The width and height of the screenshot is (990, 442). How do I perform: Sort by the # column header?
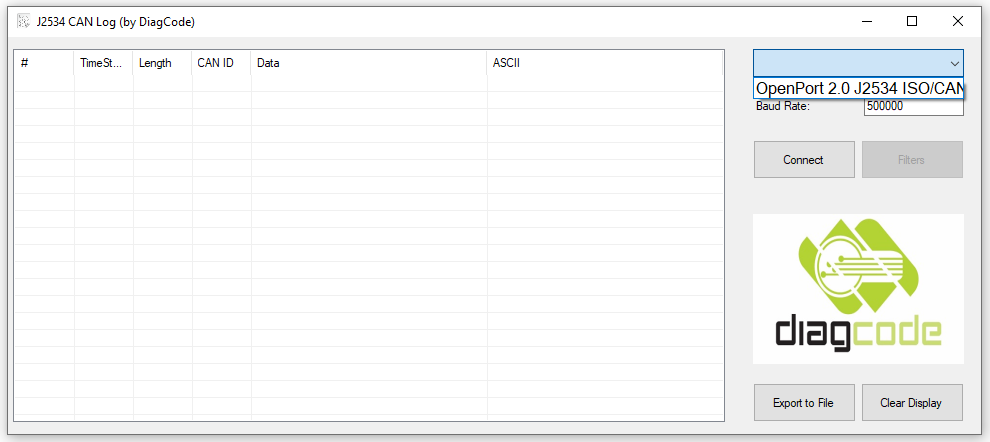[x=44, y=63]
